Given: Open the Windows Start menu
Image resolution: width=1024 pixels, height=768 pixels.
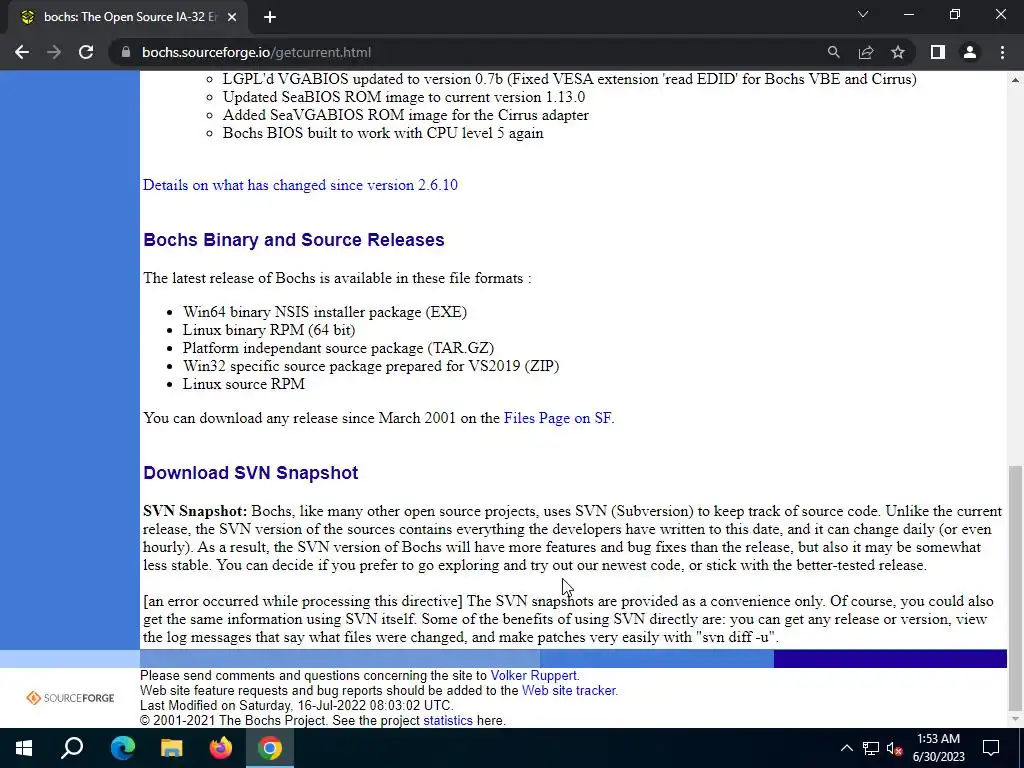Looking at the screenshot, I should pos(24,748).
